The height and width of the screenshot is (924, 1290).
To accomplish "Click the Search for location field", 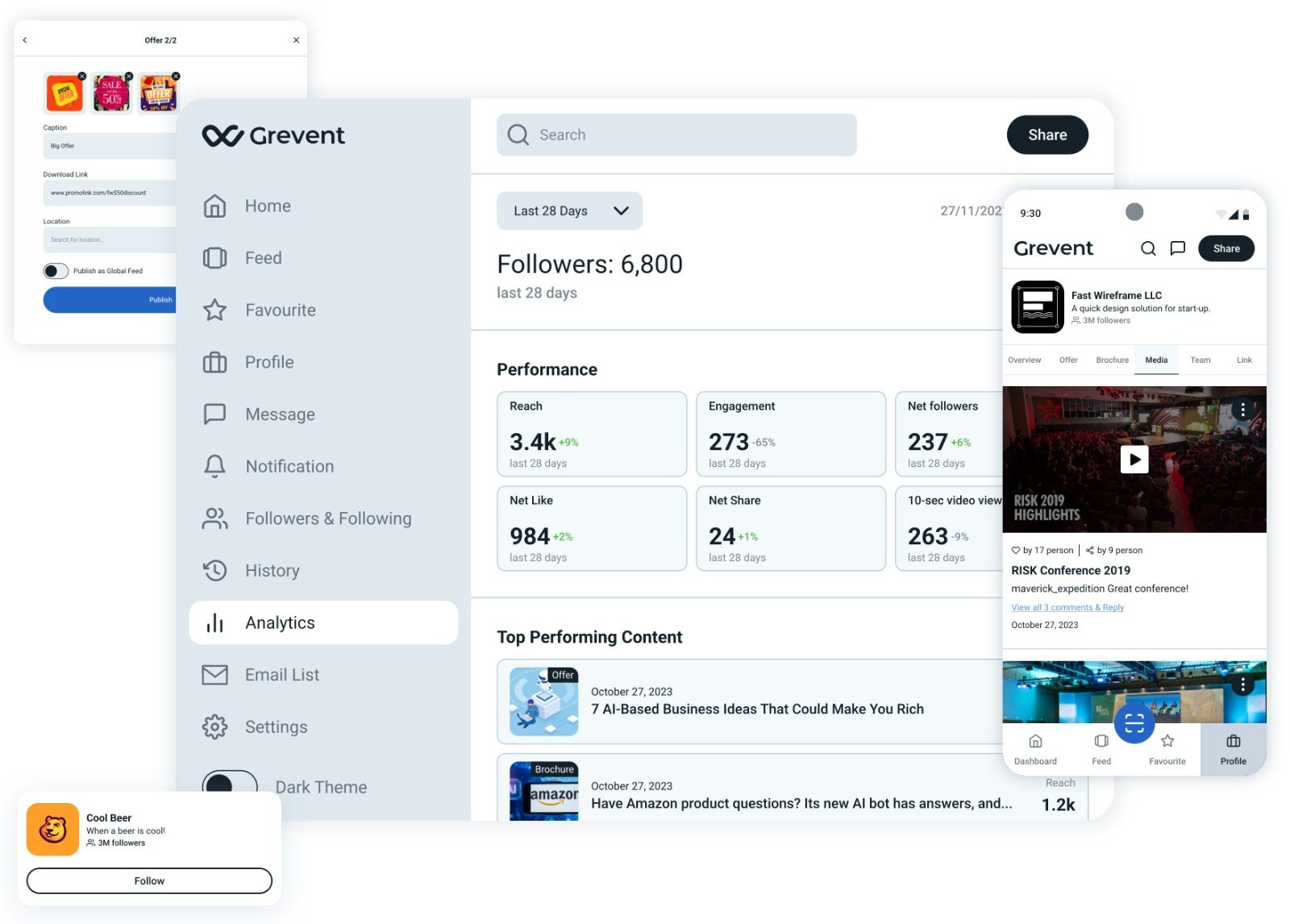I will tap(110, 239).
